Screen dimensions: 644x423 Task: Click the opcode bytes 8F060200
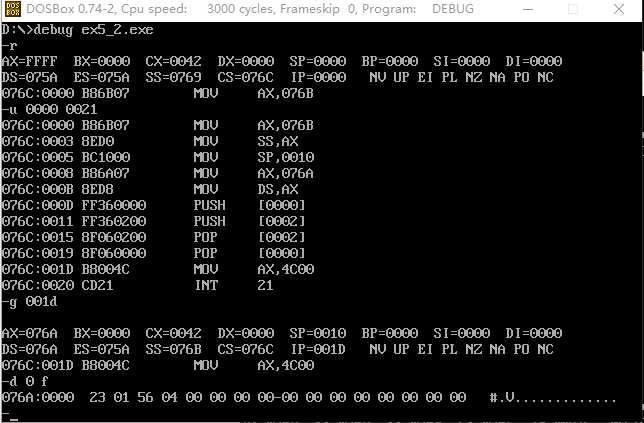(x=114, y=237)
